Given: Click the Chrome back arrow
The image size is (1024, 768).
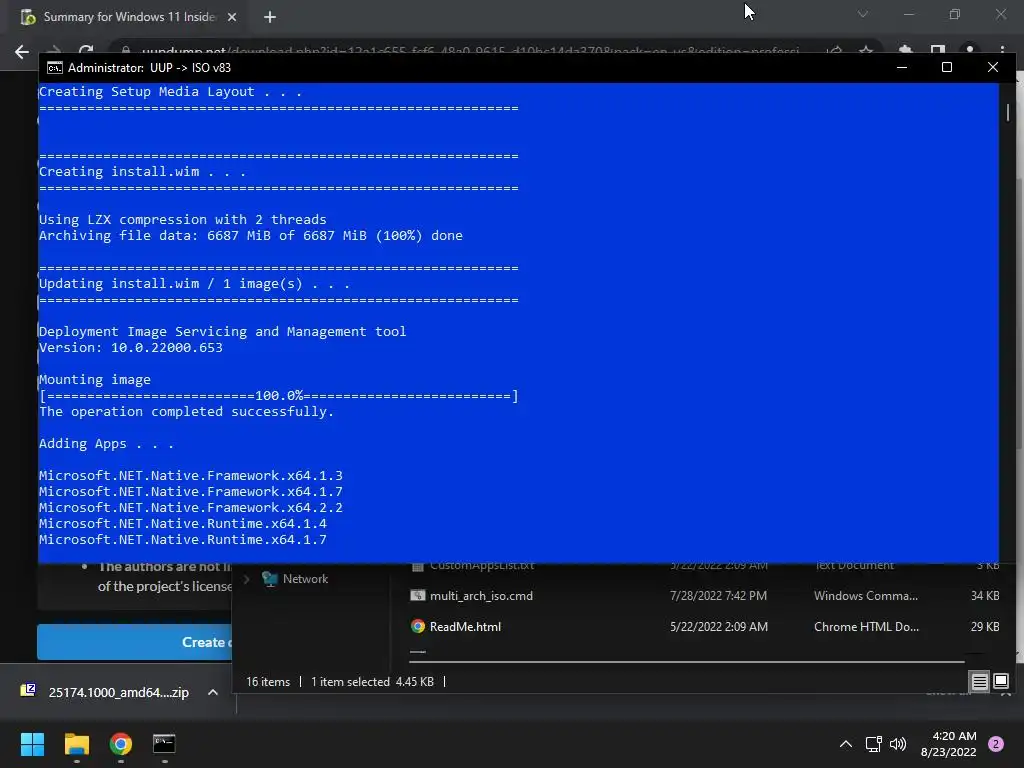Looking at the screenshot, I should (22, 52).
